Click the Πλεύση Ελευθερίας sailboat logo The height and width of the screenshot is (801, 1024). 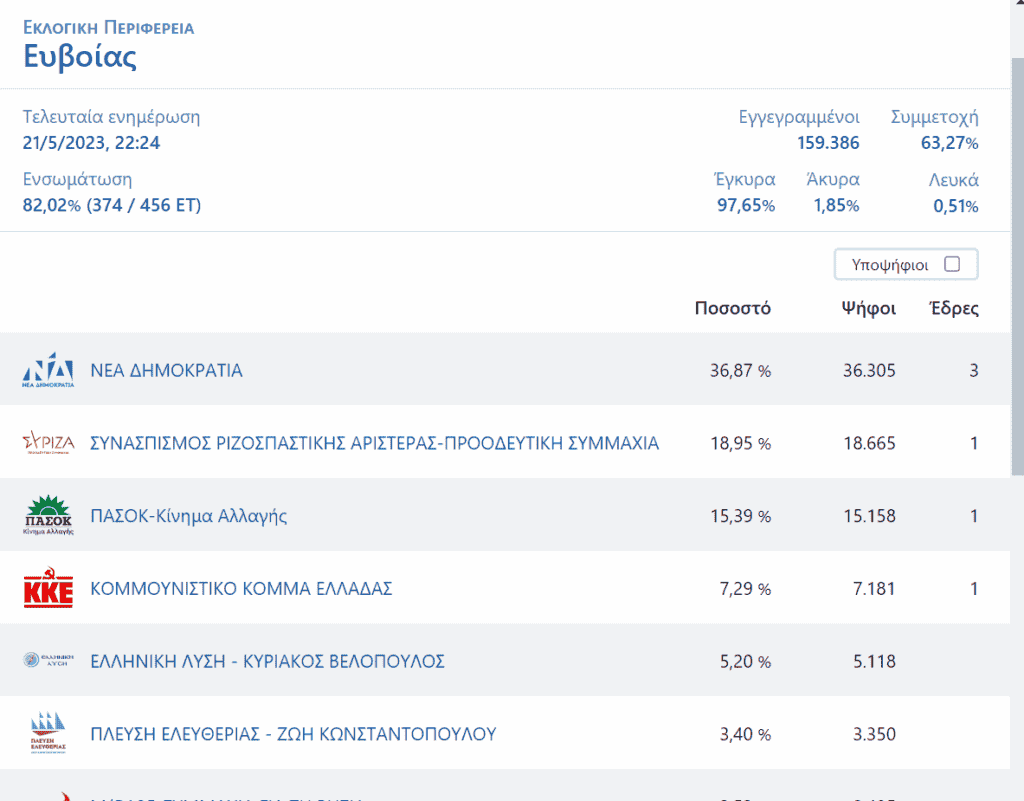pos(48,734)
